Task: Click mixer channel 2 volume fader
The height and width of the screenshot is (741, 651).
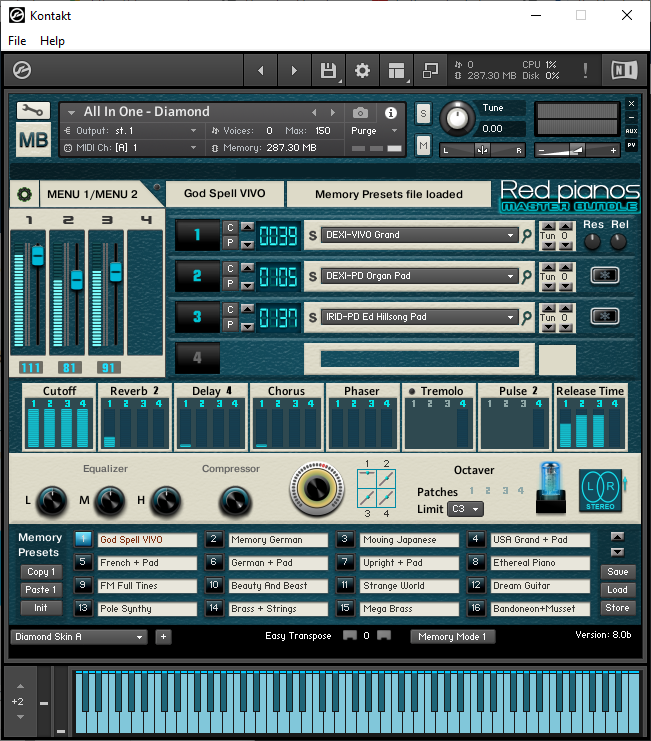Action: 77,280
